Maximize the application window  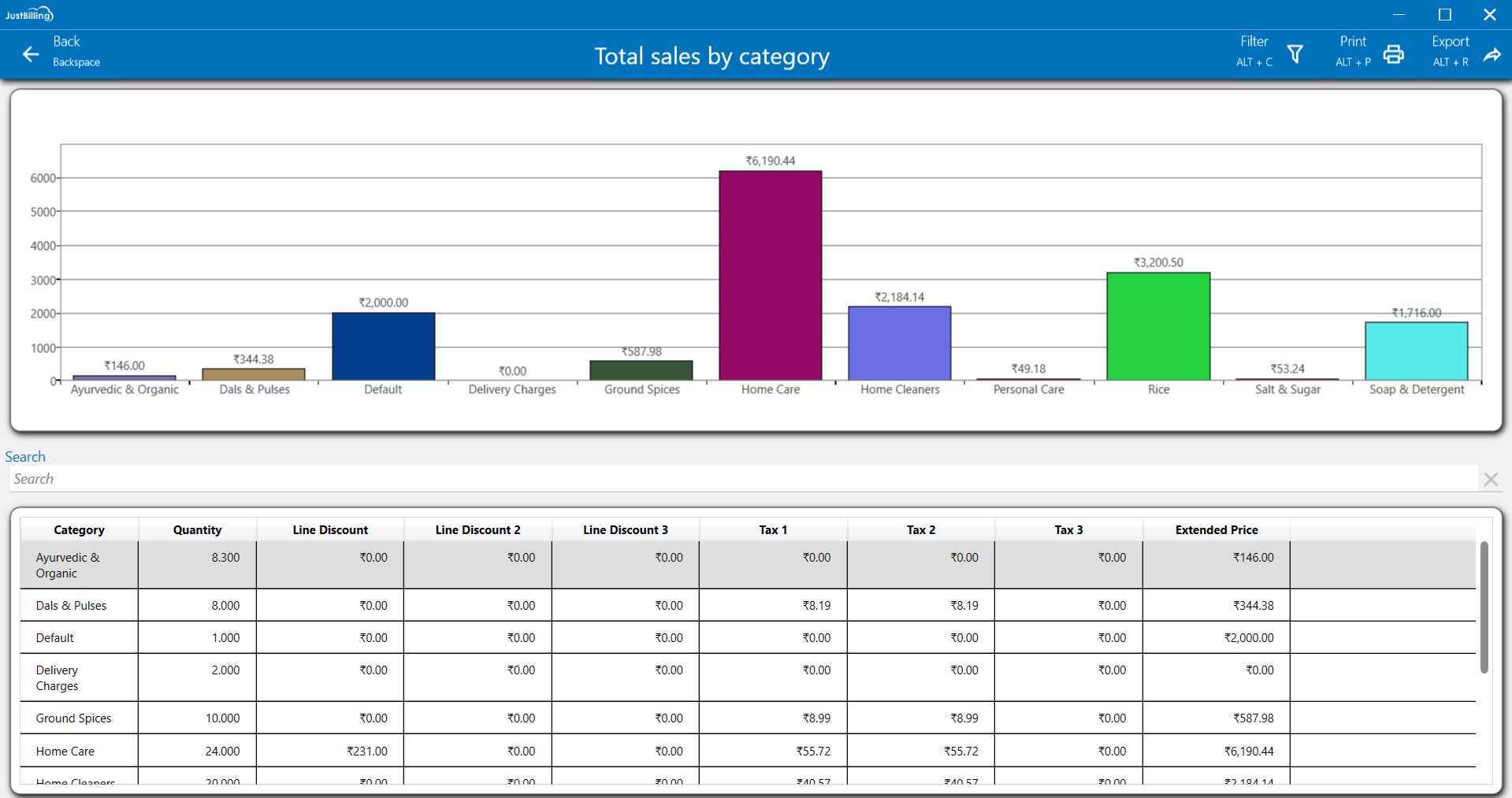click(x=1444, y=14)
